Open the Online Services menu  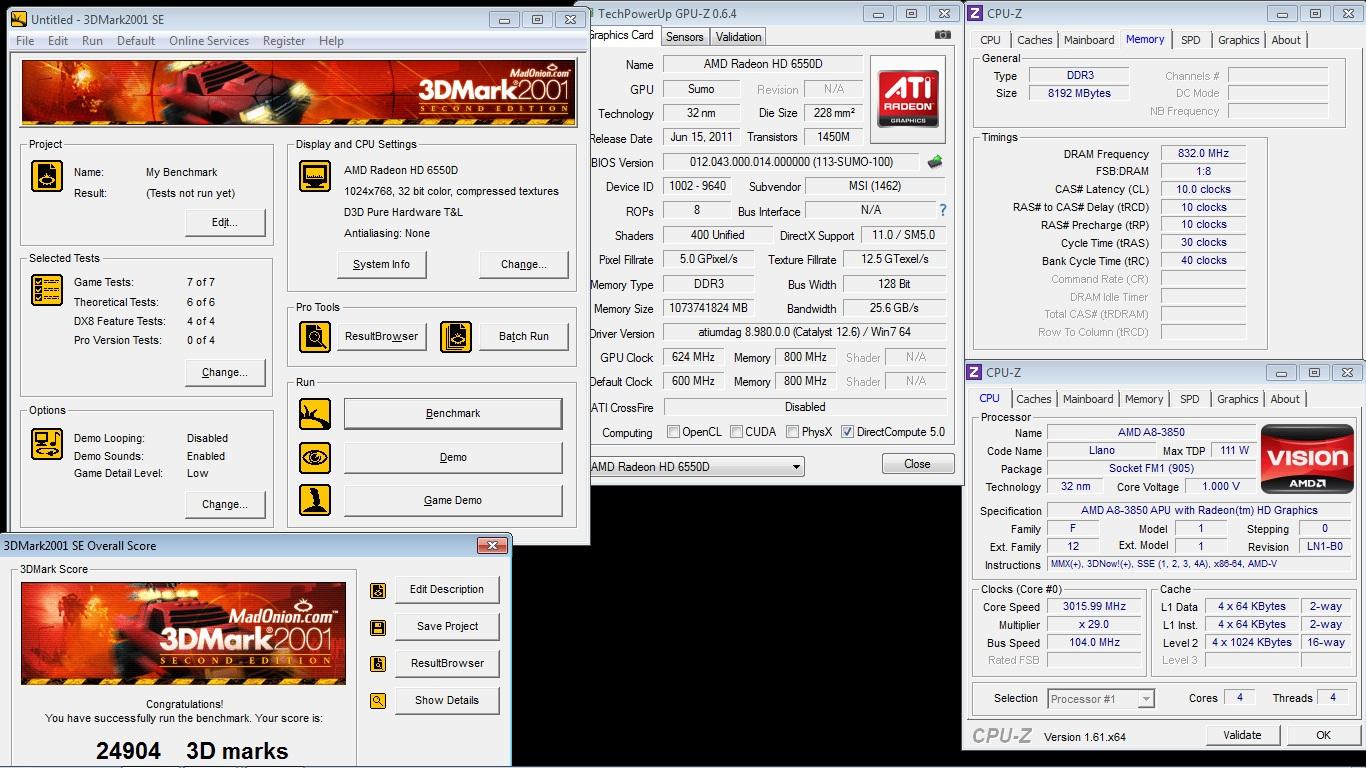pos(209,41)
